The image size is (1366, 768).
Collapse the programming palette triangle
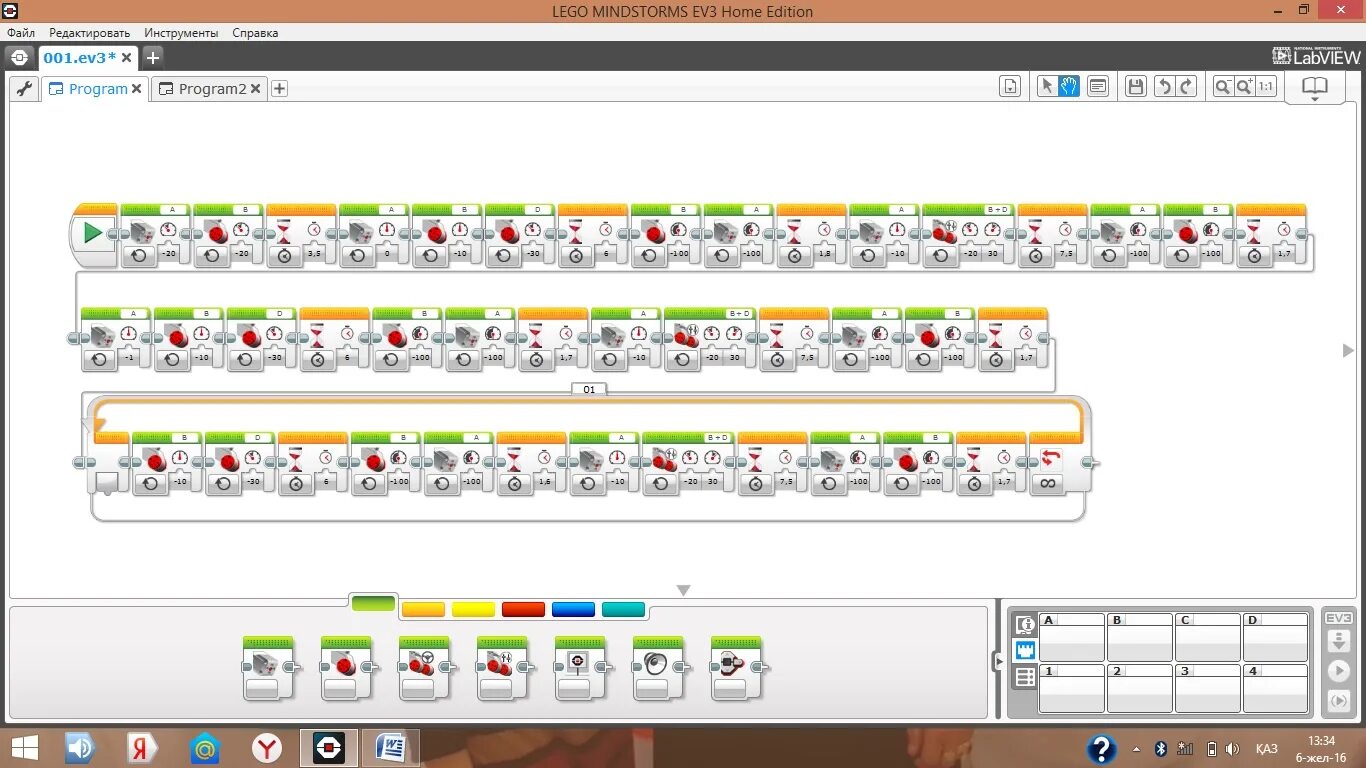click(684, 590)
